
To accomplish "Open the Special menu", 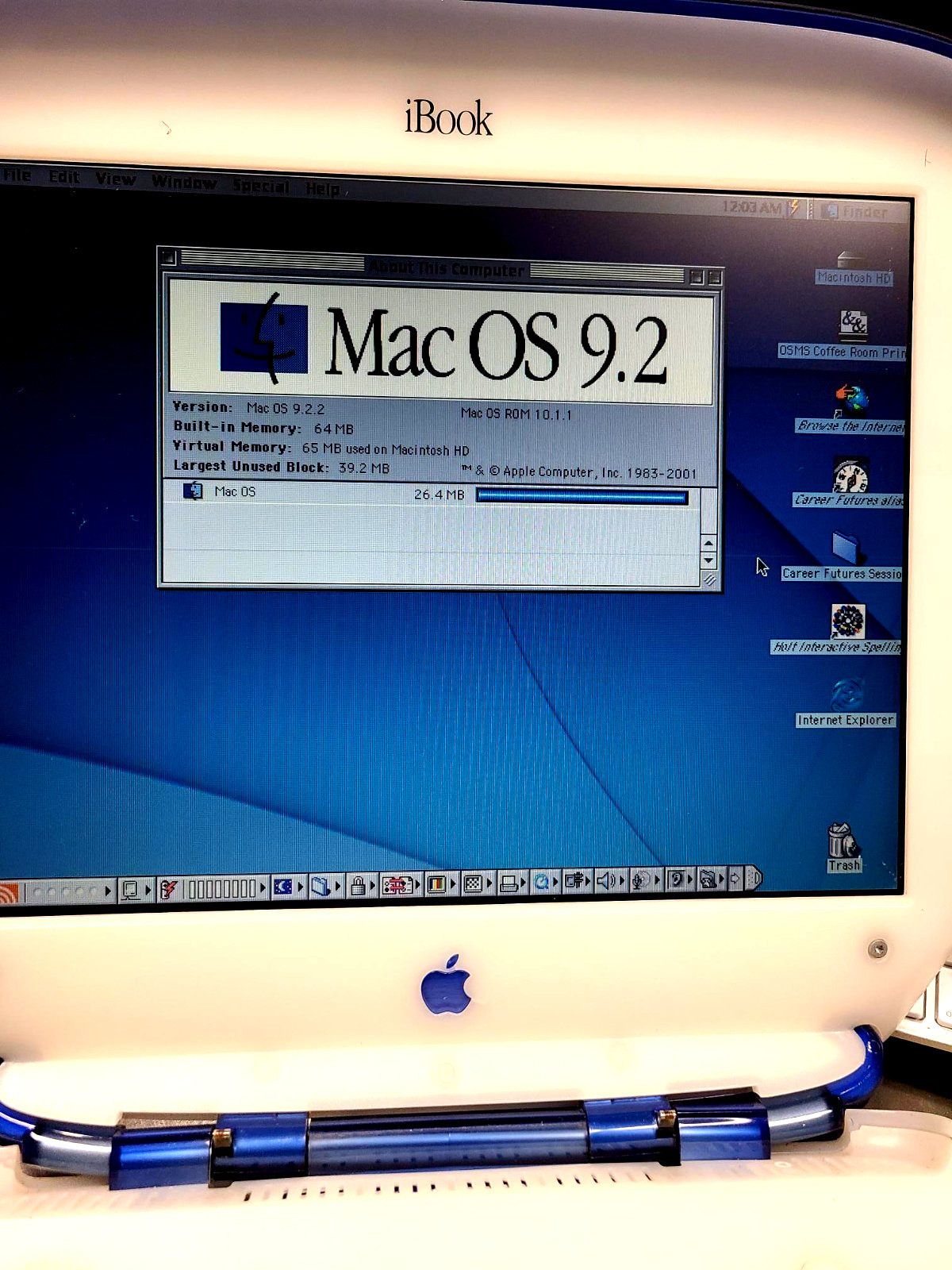I will pyautogui.click(x=261, y=186).
